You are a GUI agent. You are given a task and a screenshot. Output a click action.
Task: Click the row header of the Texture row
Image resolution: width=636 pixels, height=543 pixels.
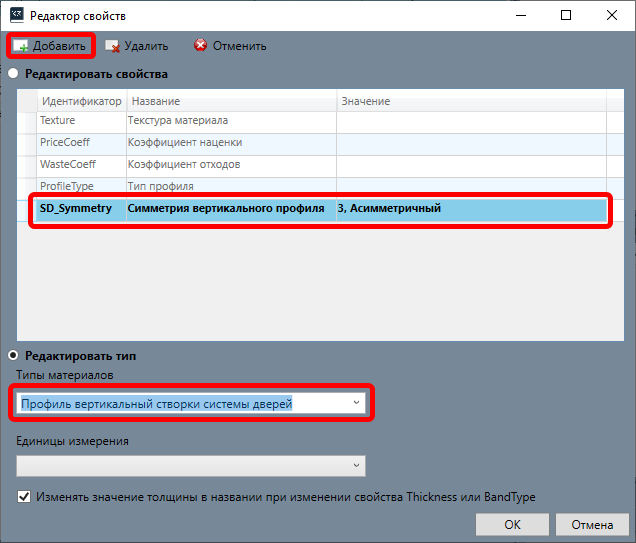27,122
